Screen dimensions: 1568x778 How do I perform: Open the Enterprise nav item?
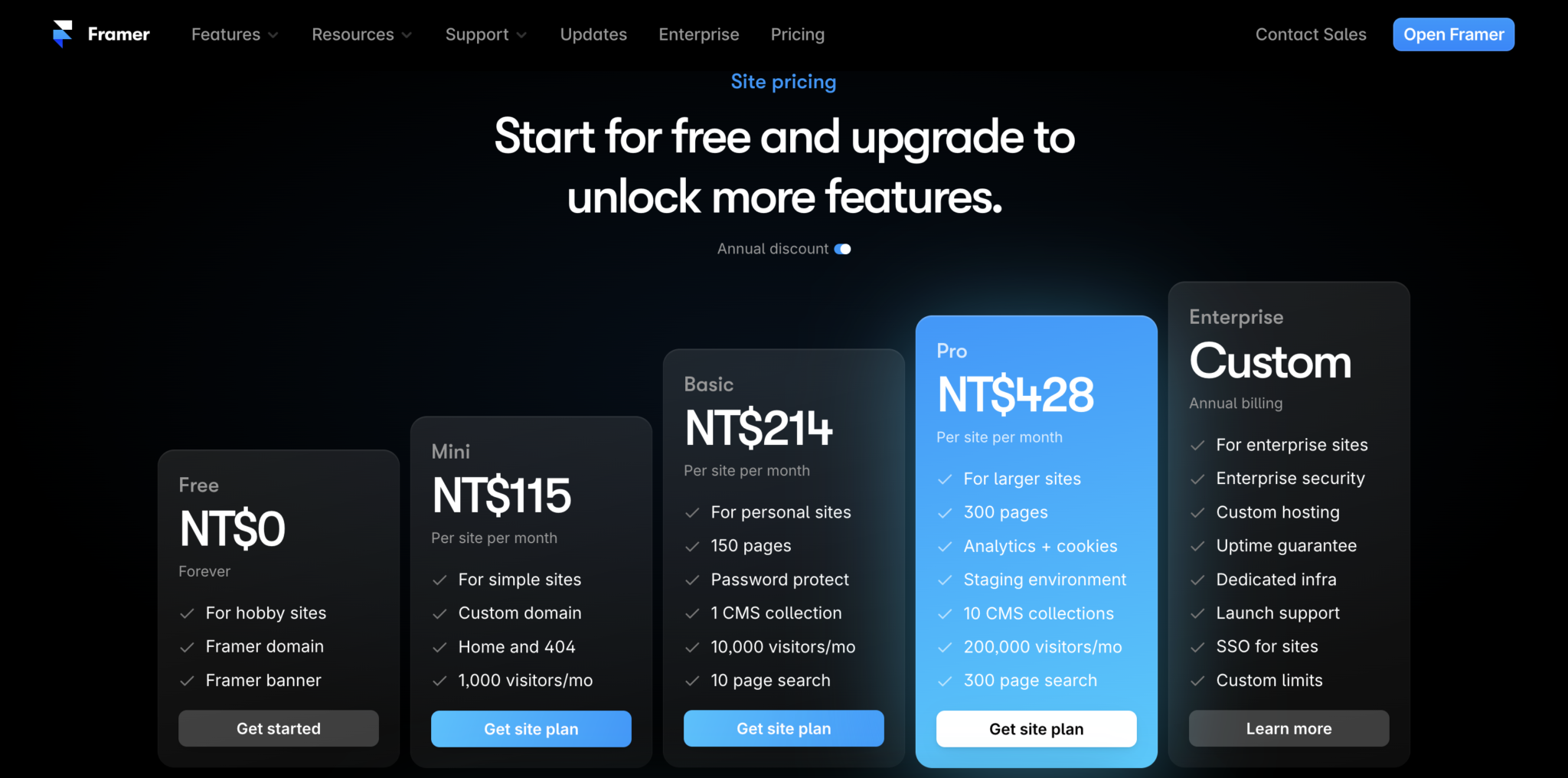[699, 34]
